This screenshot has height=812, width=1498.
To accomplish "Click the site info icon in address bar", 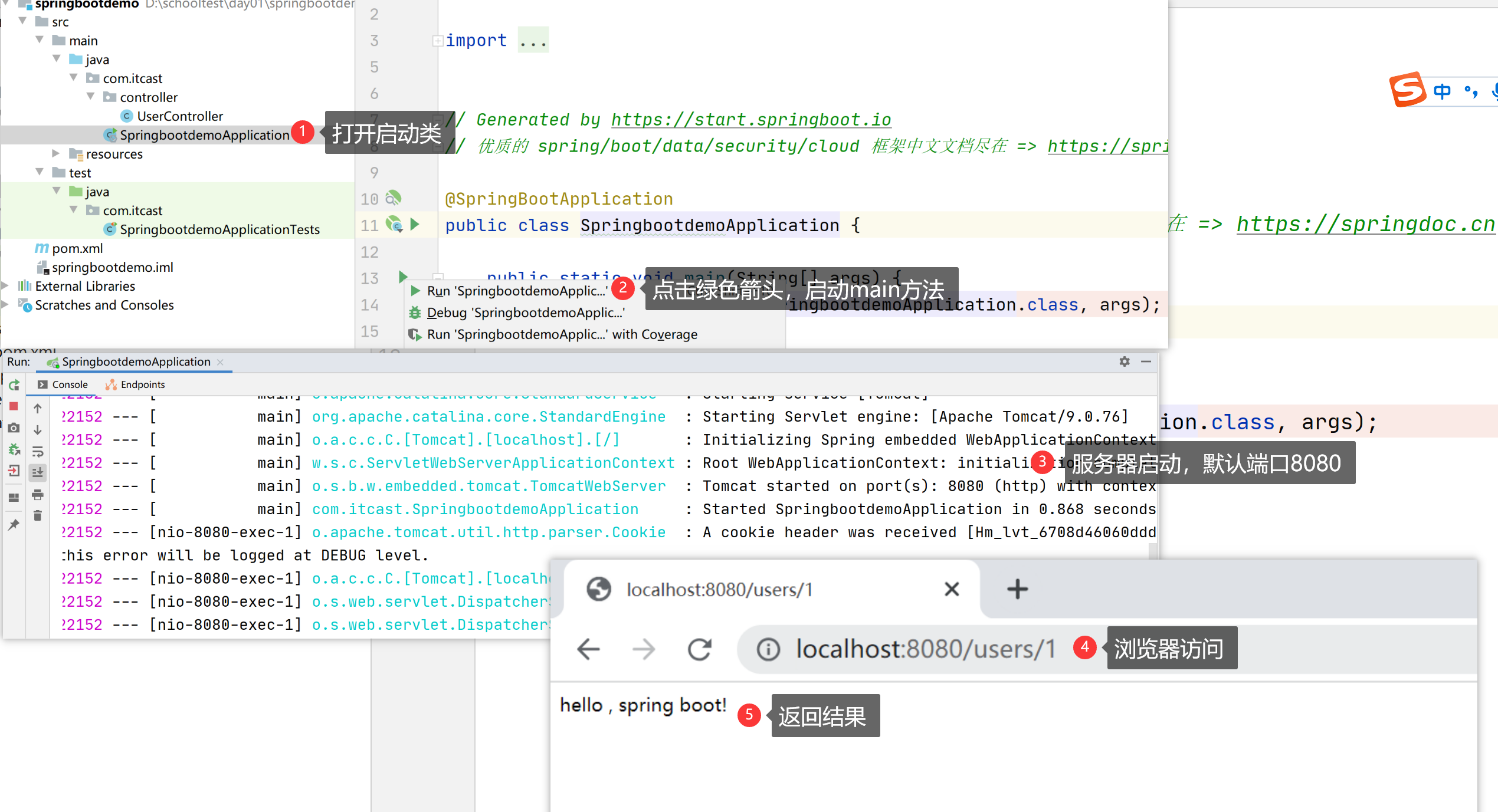I will pos(768,649).
